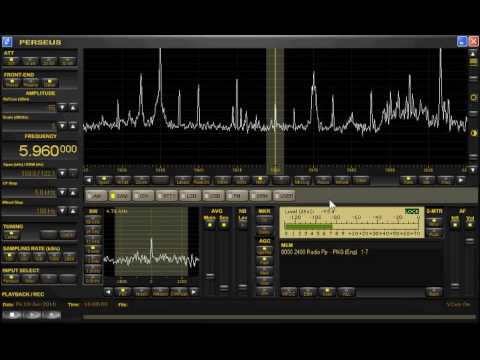The width and height of the screenshot is (480, 360).
Task: Shift the main spectrum left with the arrow
Action: tap(89, 180)
